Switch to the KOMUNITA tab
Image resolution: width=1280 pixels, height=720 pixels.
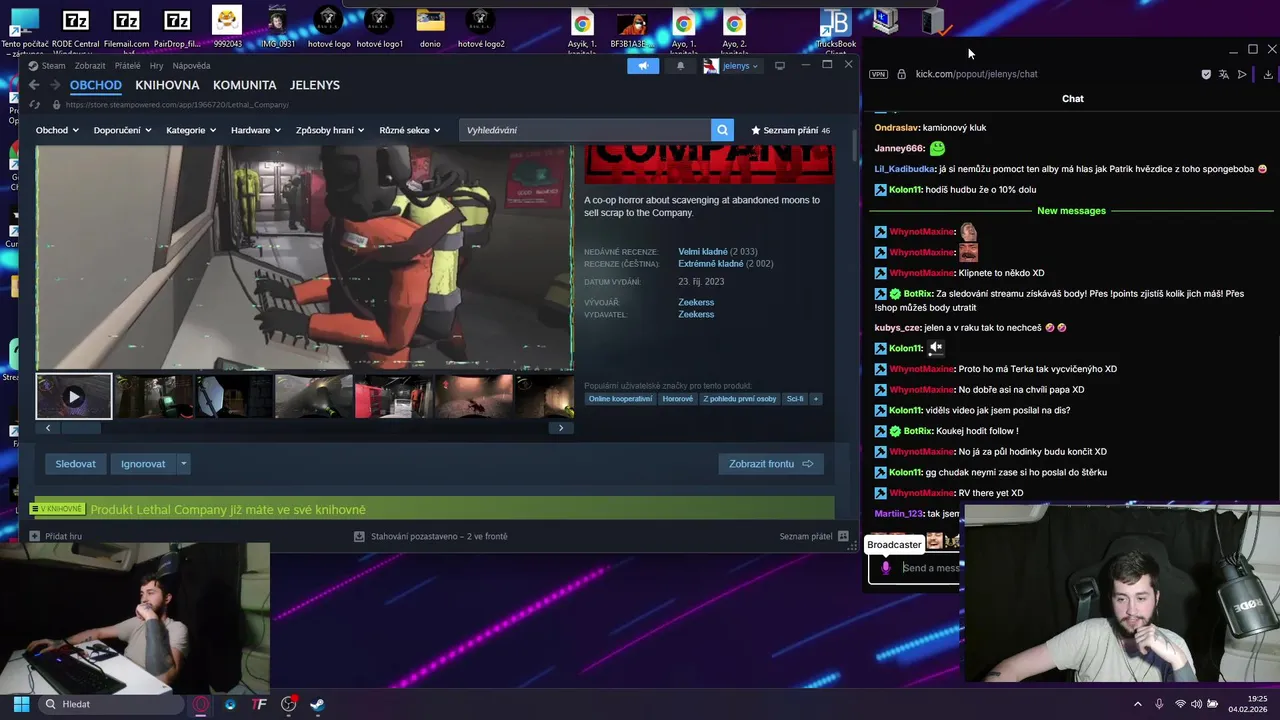(x=244, y=85)
